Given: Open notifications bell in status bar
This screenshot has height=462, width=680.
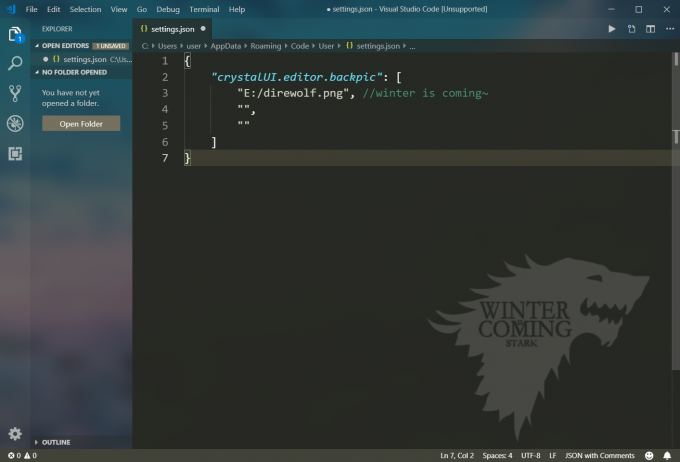Looking at the screenshot, I should [667, 455].
